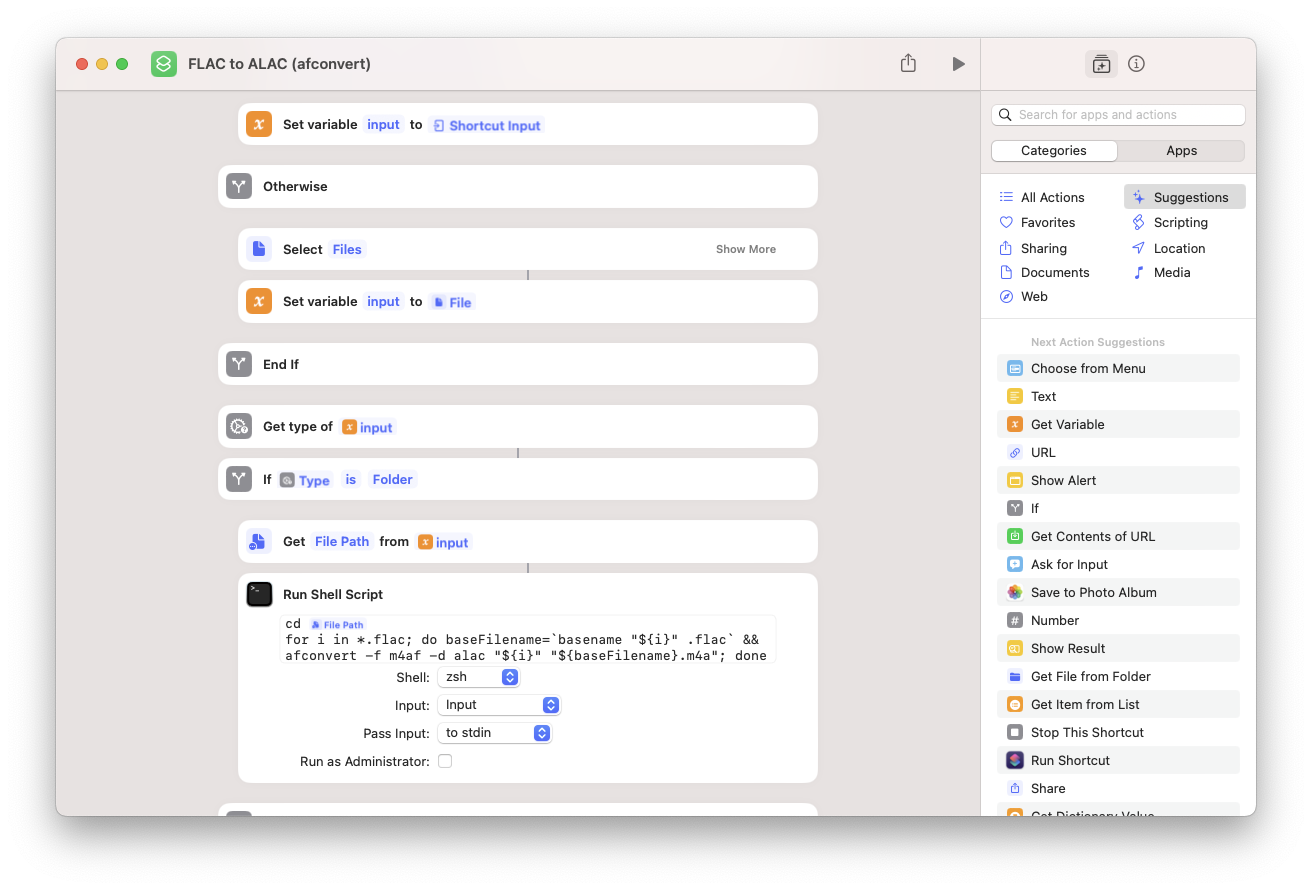This screenshot has width=1312, height=890.
Task: Click the Run Shell Script terminal icon
Action: pyautogui.click(x=259, y=594)
